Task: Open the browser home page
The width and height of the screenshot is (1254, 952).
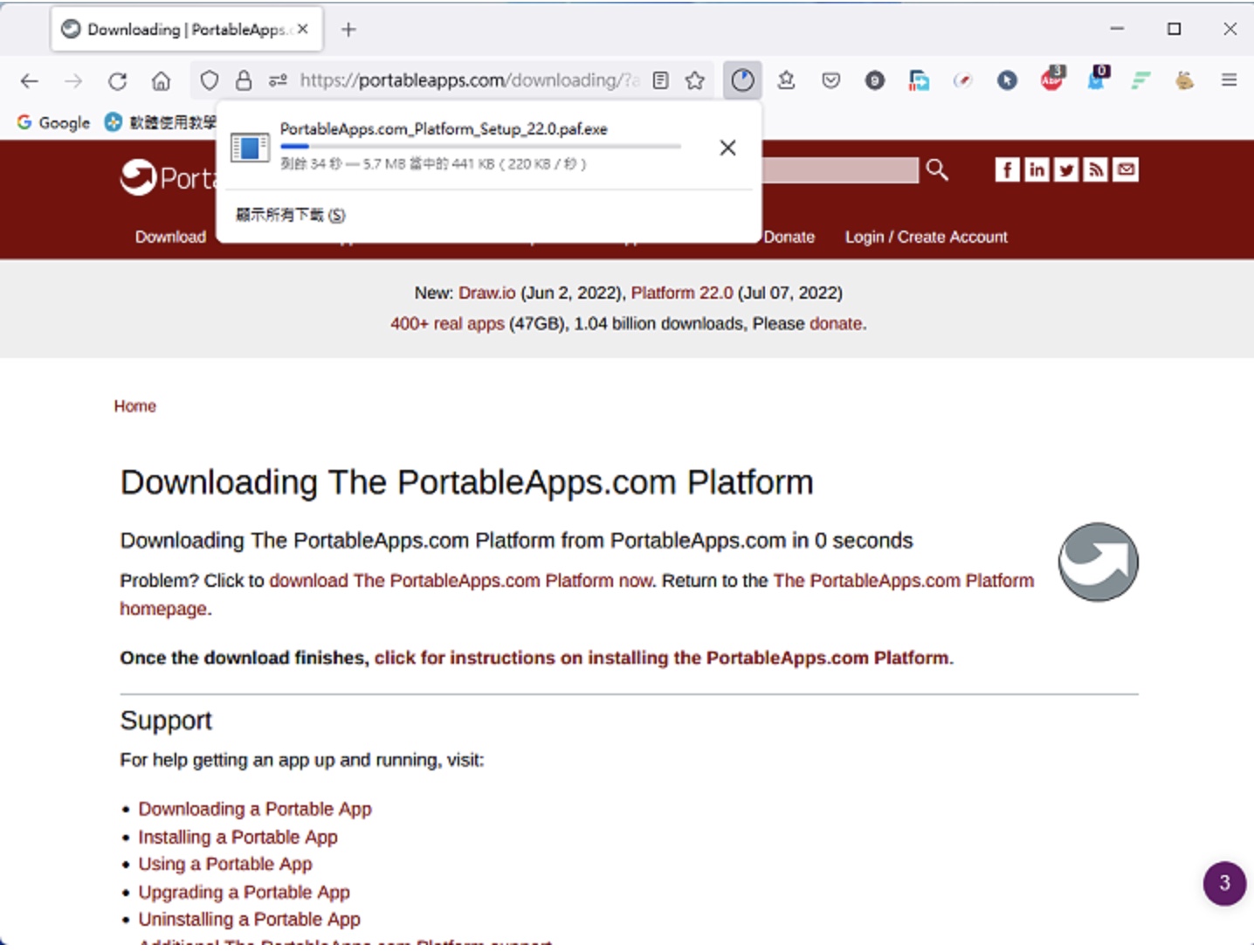Action: (161, 81)
